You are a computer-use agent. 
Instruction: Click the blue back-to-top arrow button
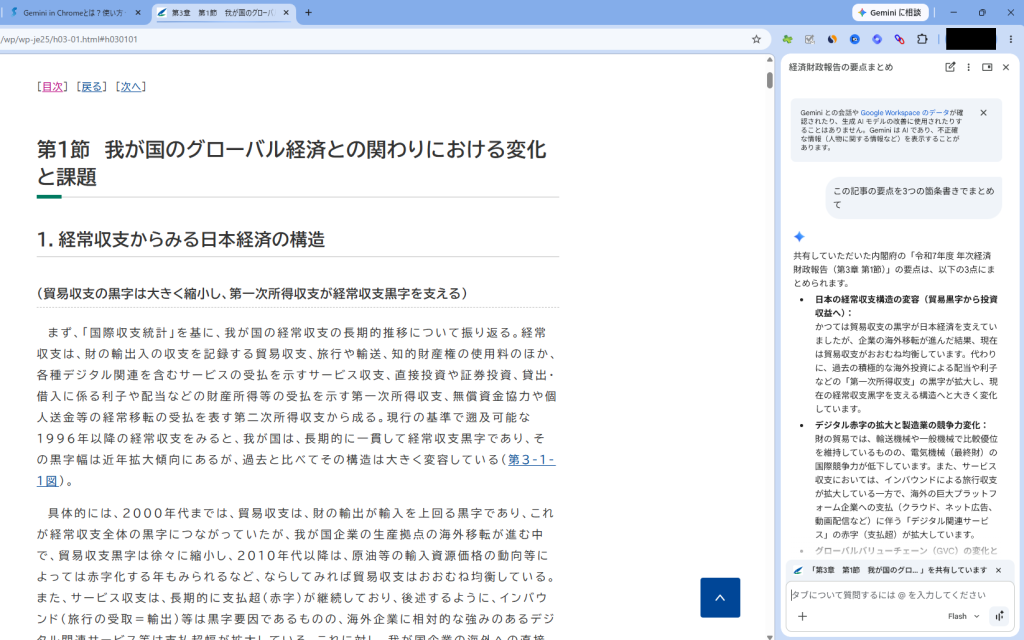[x=720, y=598]
